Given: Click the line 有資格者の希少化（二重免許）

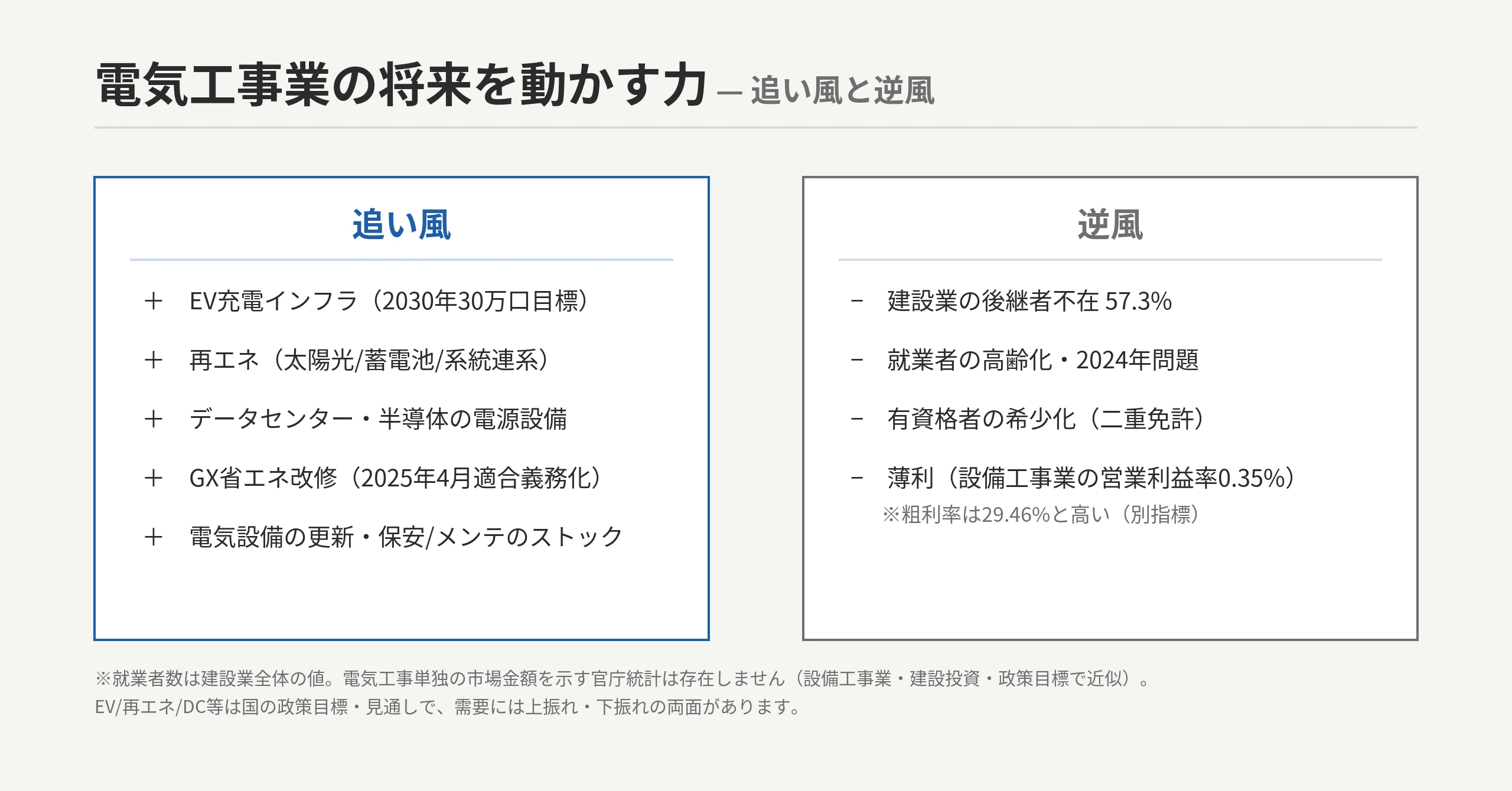Looking at the screenshot, I should (x=1047, y=419).
